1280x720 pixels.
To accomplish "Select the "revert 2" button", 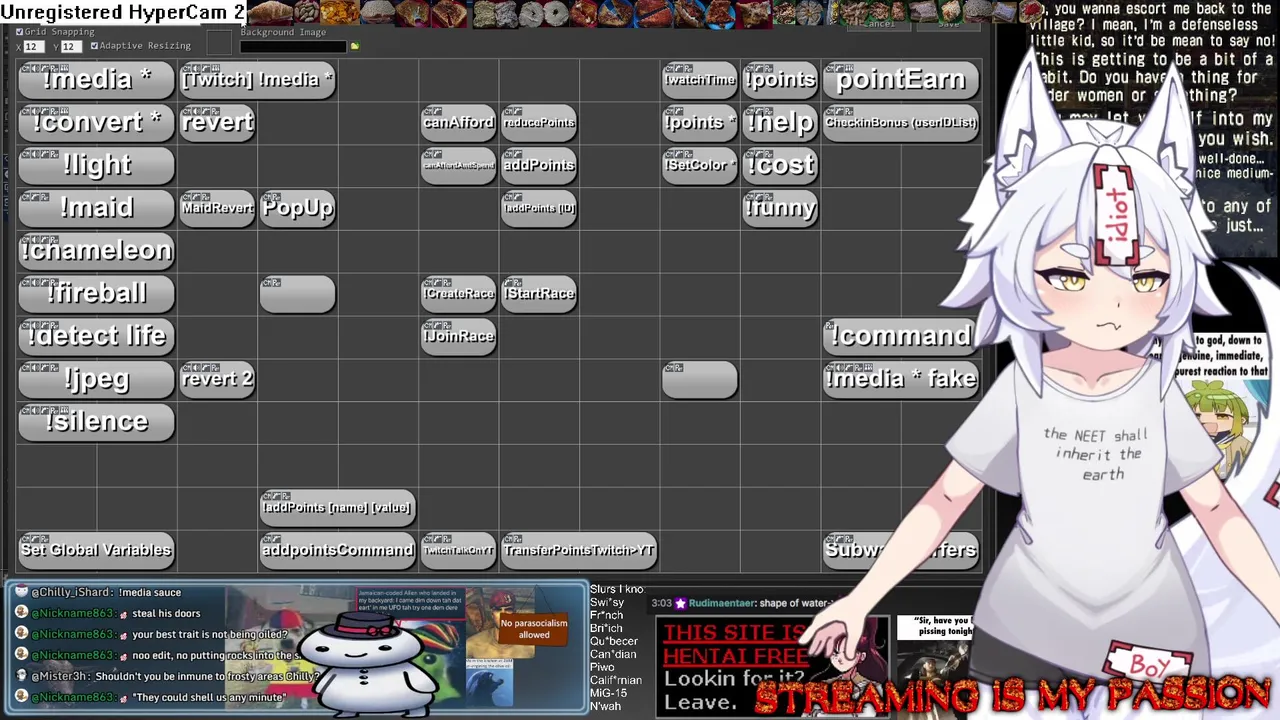I will 218,379.
